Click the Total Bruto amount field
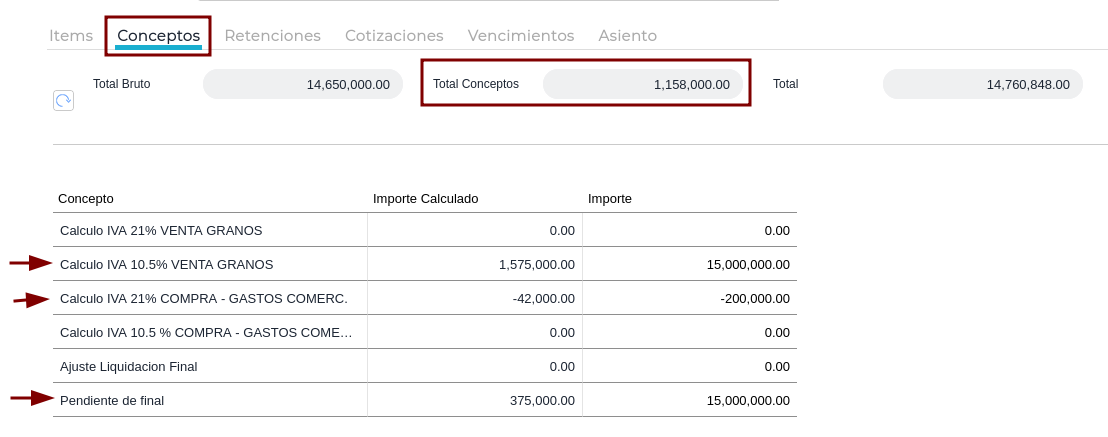1108x437 pixels. tap(302, 84)
